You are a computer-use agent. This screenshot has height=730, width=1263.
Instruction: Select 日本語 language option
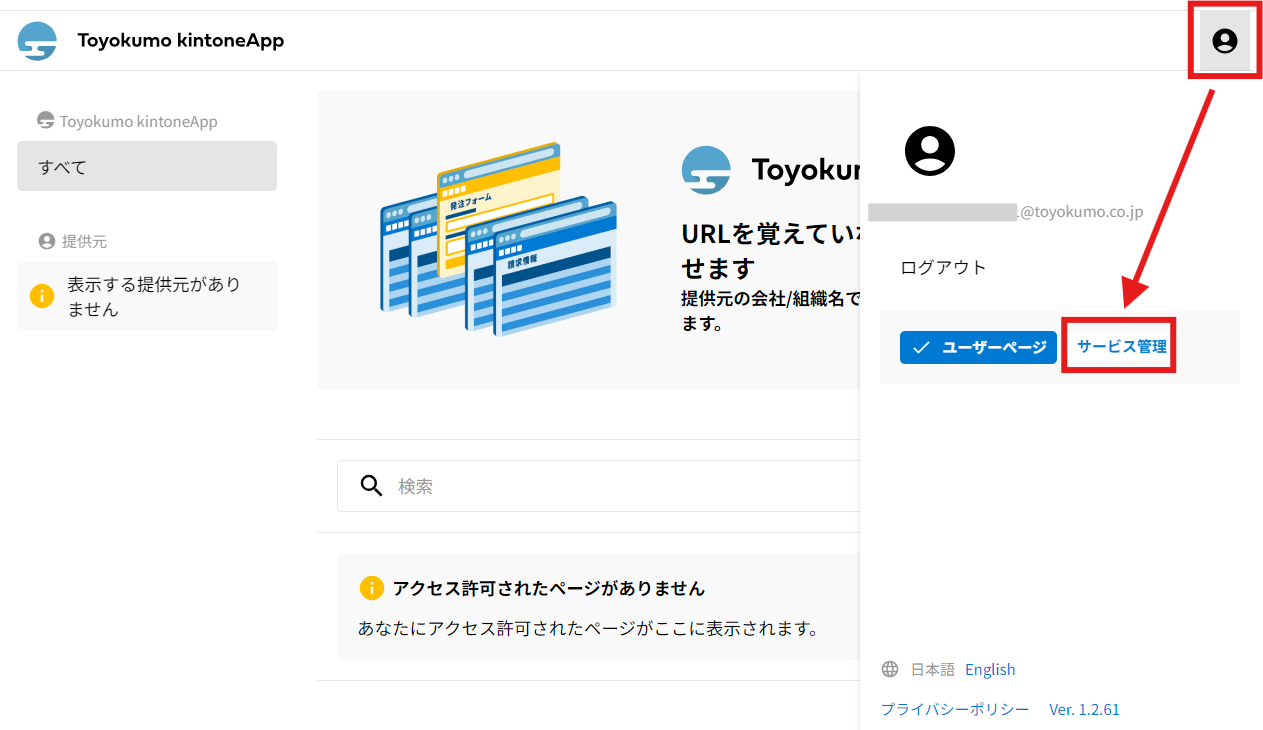tap(933, 669)
